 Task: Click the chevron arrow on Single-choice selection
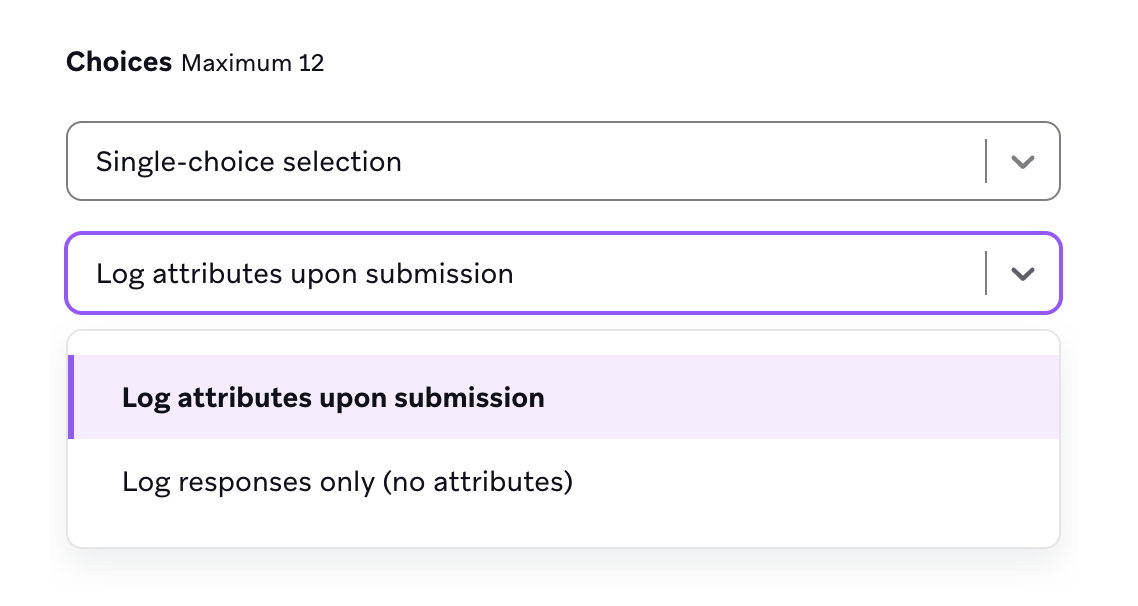tap(1023, 162)
